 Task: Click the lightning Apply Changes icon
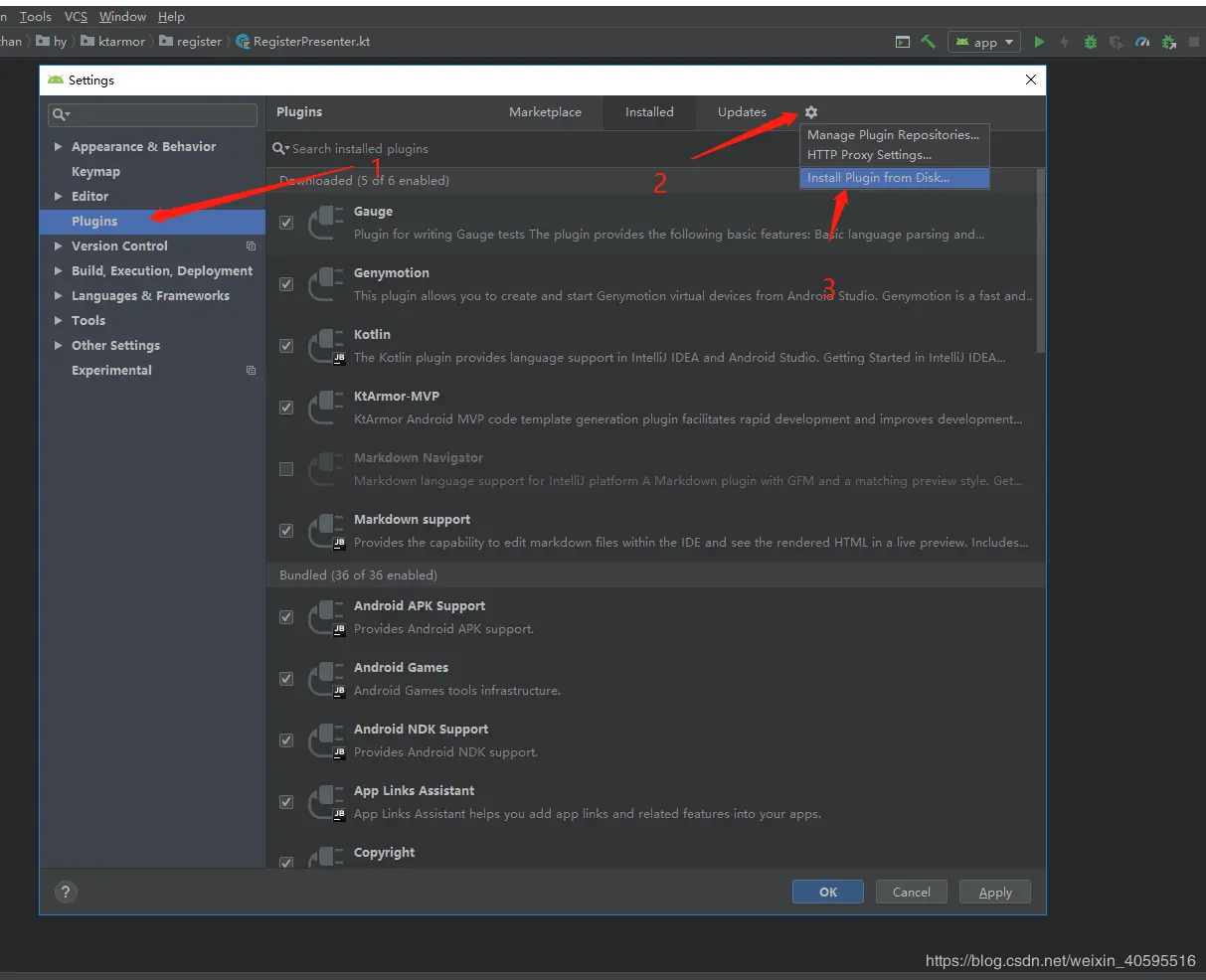tap(1065, 42)
